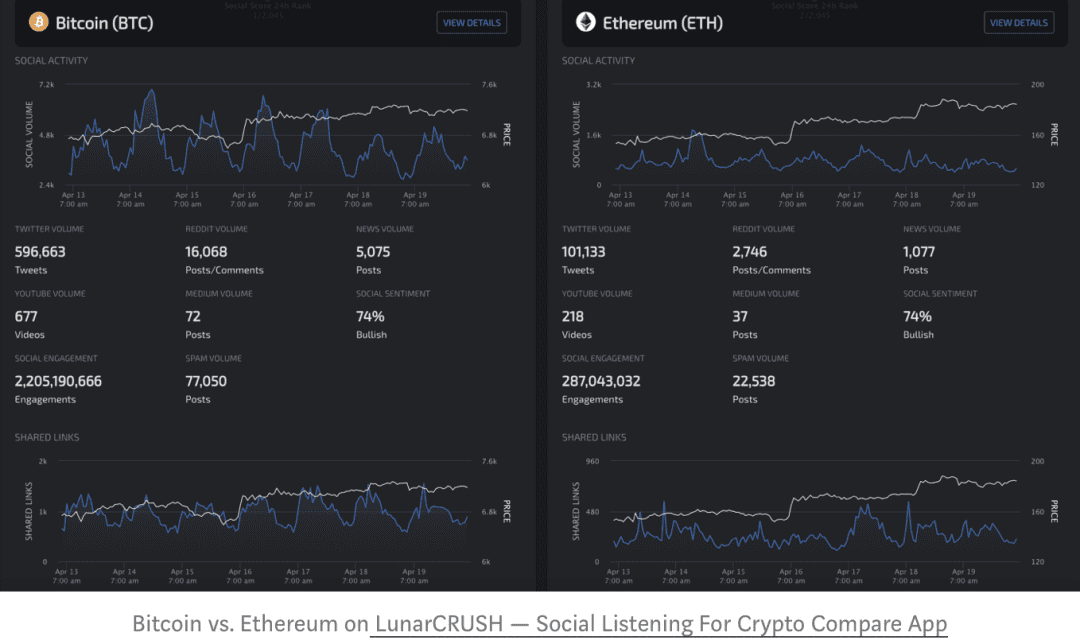Image resolution: width=1080 pixels, height=644 pixels.
Task: Click the Ethereum diamond logo icon
Action: tap(585, 22)
